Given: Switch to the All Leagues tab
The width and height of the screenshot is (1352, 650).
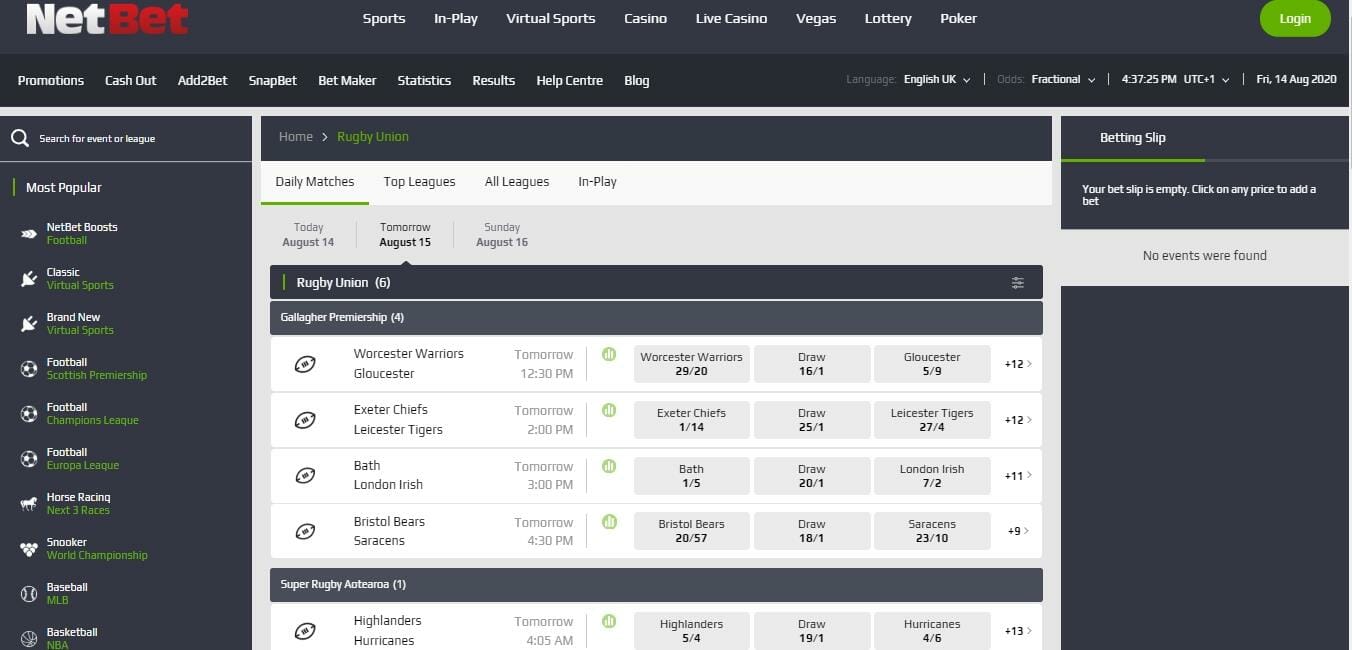Looking at the screenshot, I should pyautogui.click(x=517, y=182).
